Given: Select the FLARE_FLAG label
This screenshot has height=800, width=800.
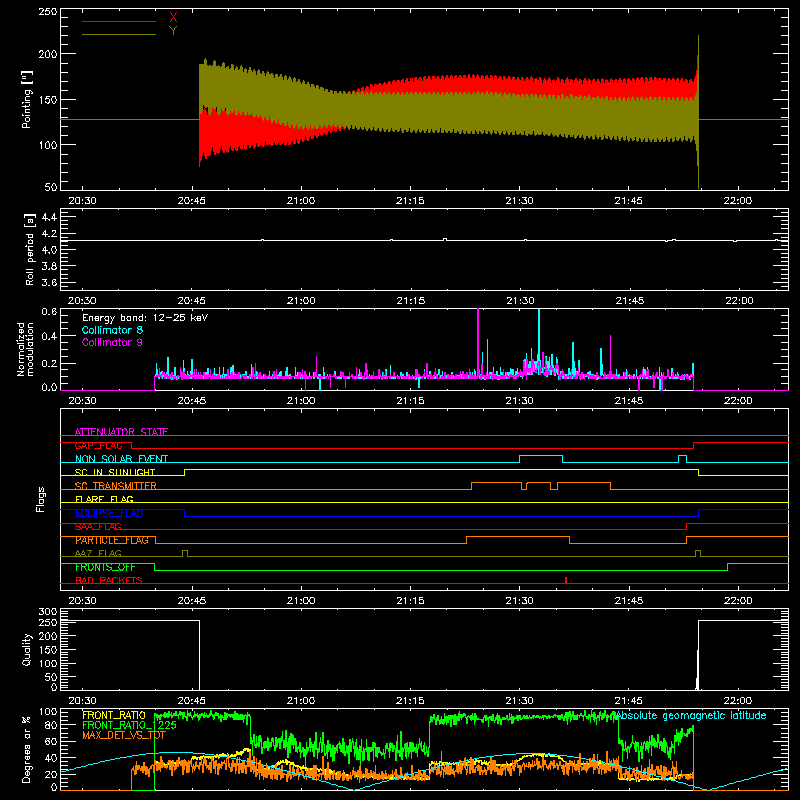Looking at the screenshot, I should [104, 499].
